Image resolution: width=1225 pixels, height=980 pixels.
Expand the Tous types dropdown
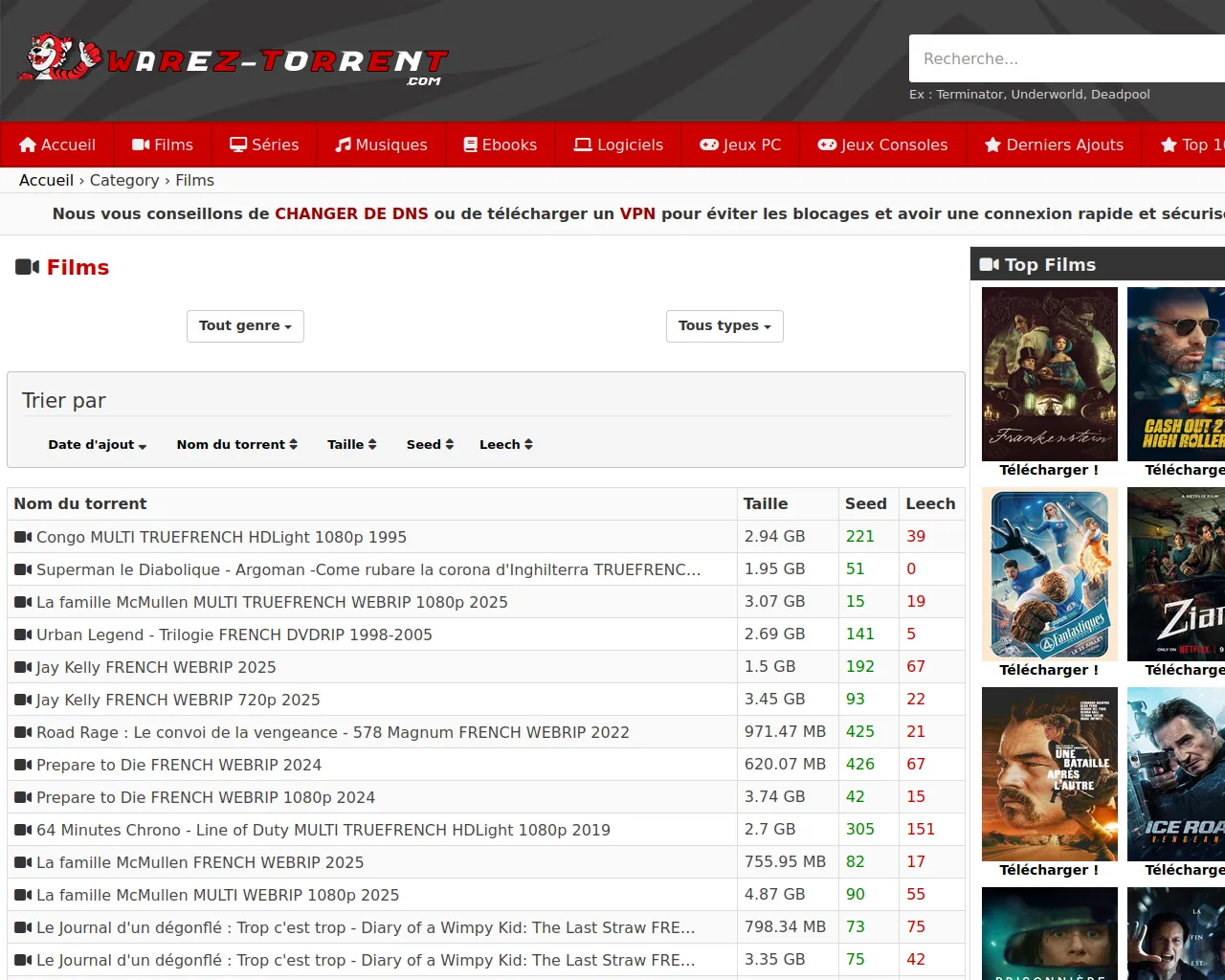point(724,326)
